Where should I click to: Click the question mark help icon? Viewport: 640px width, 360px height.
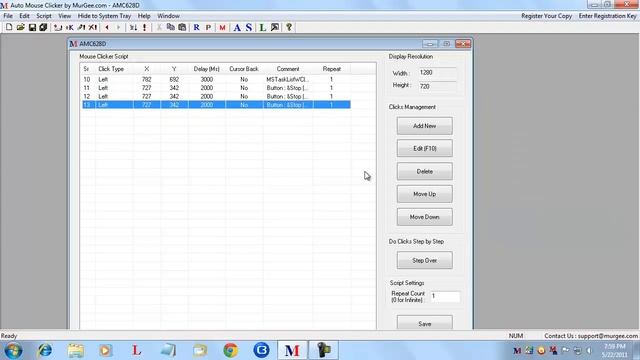pyautogui.click(x=289, y=27)
